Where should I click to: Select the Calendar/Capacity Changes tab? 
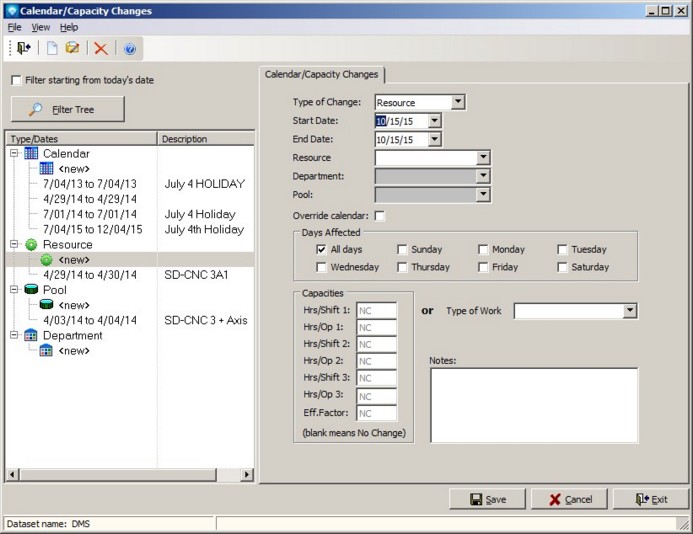[x=321, y=74]
